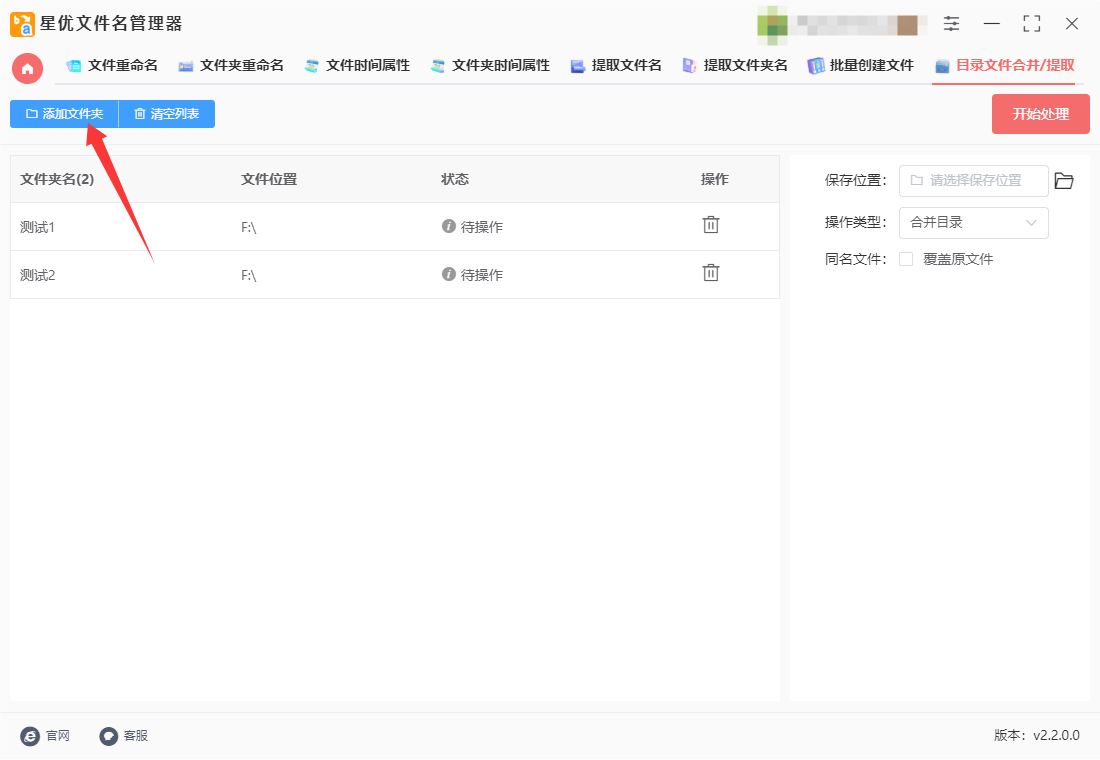Click the 待操作 status of 测试2
Screen dimensions: 1100x760
tap(481, 274)
